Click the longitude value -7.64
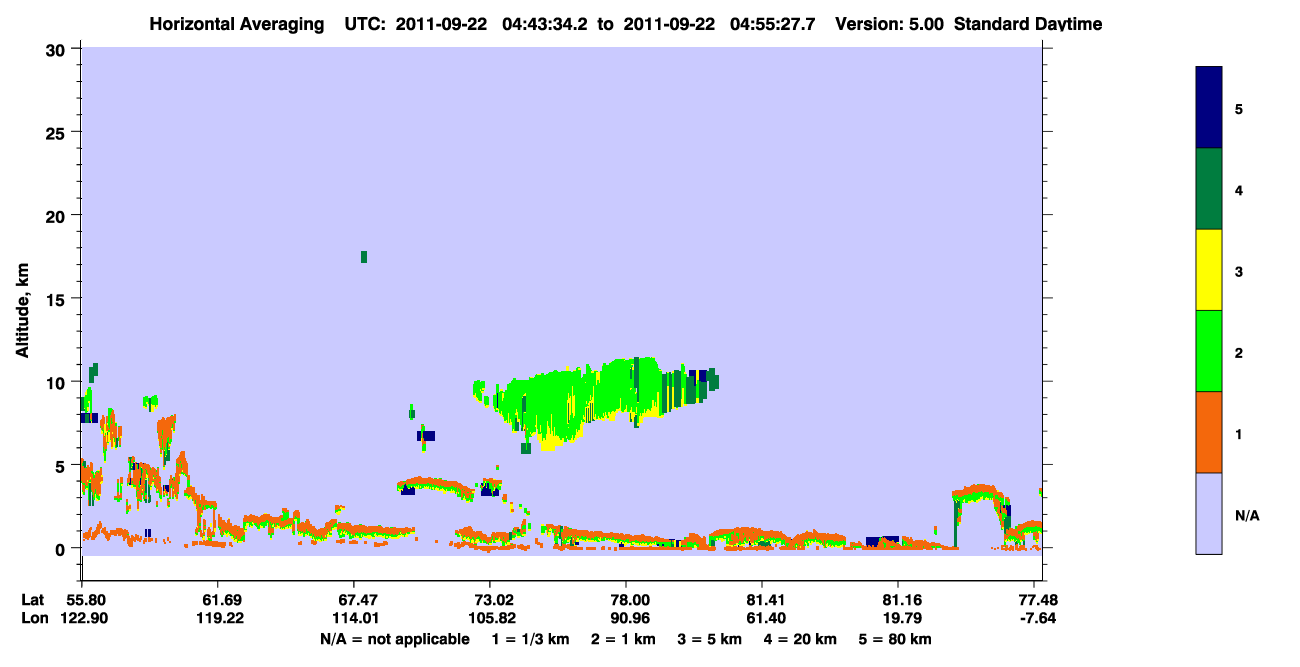The image size is (1300, 667). 1036,618
